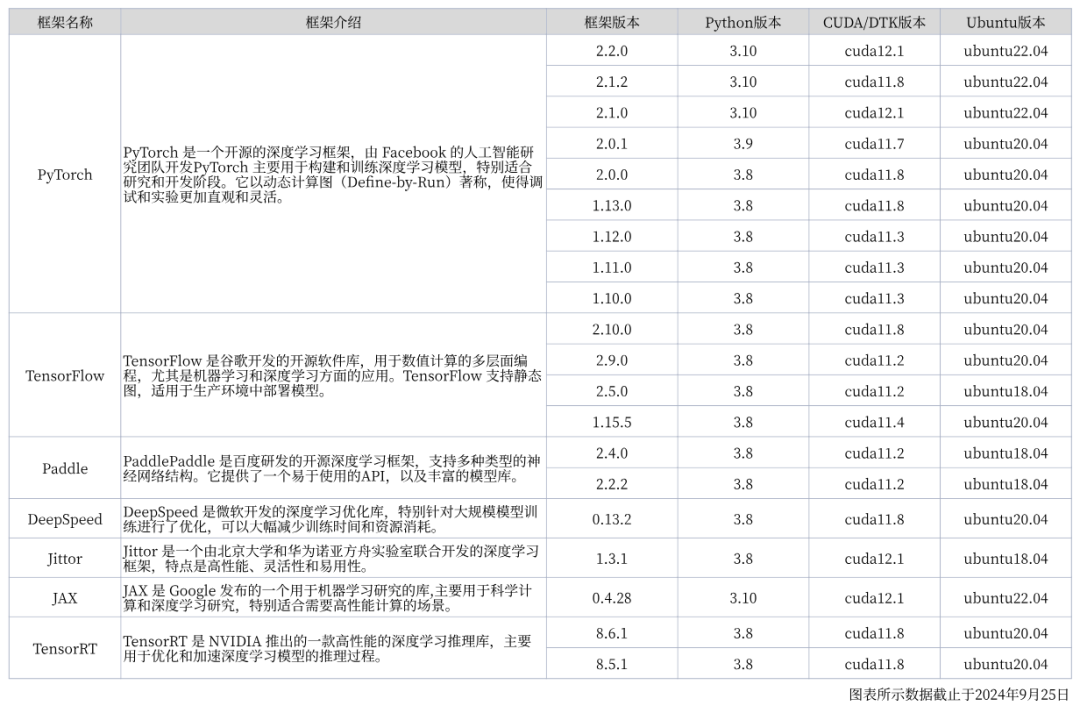Select the CUDA/DTK版本 column header

click(874, 22)
